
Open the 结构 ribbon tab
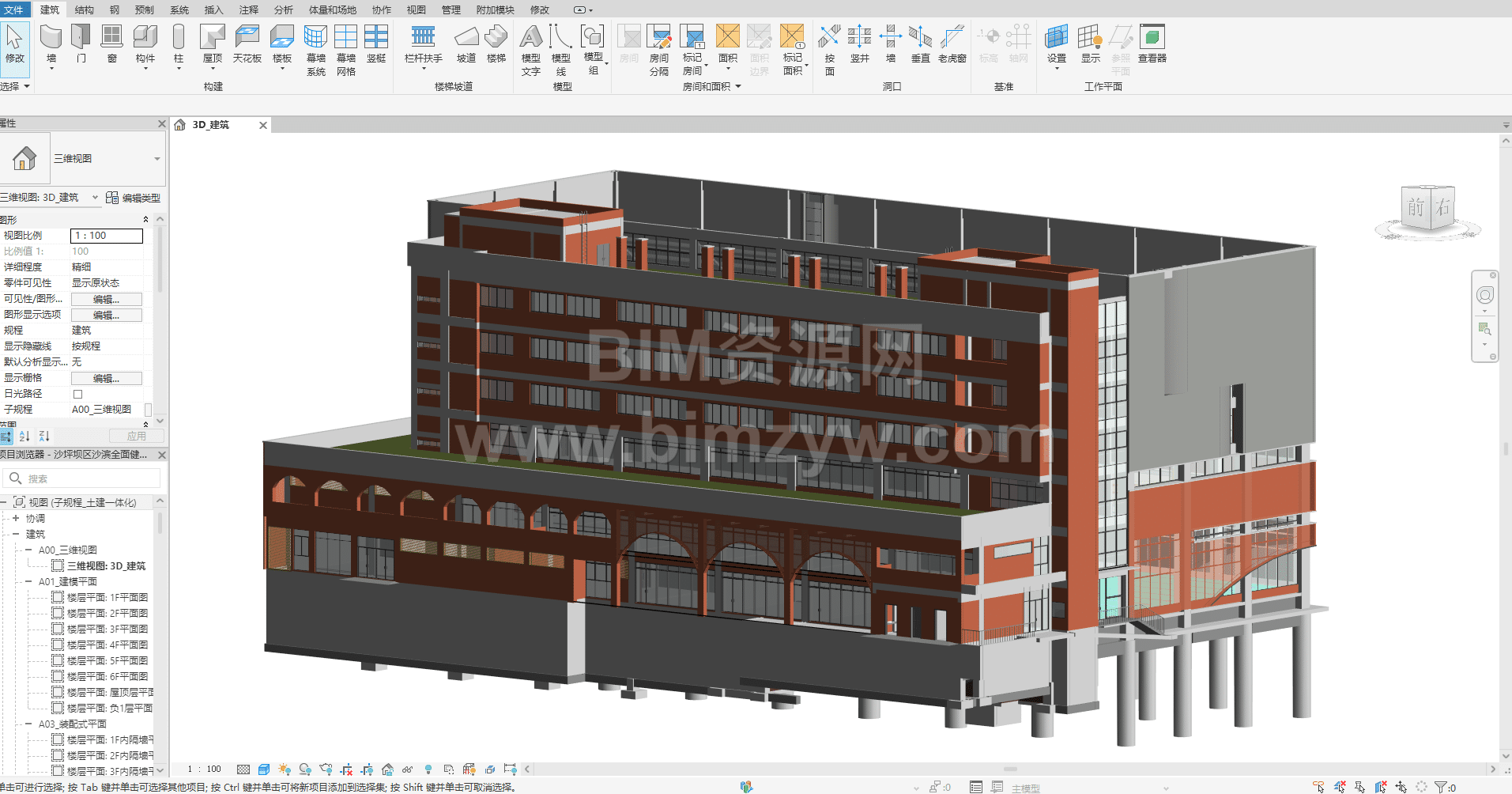84,9
